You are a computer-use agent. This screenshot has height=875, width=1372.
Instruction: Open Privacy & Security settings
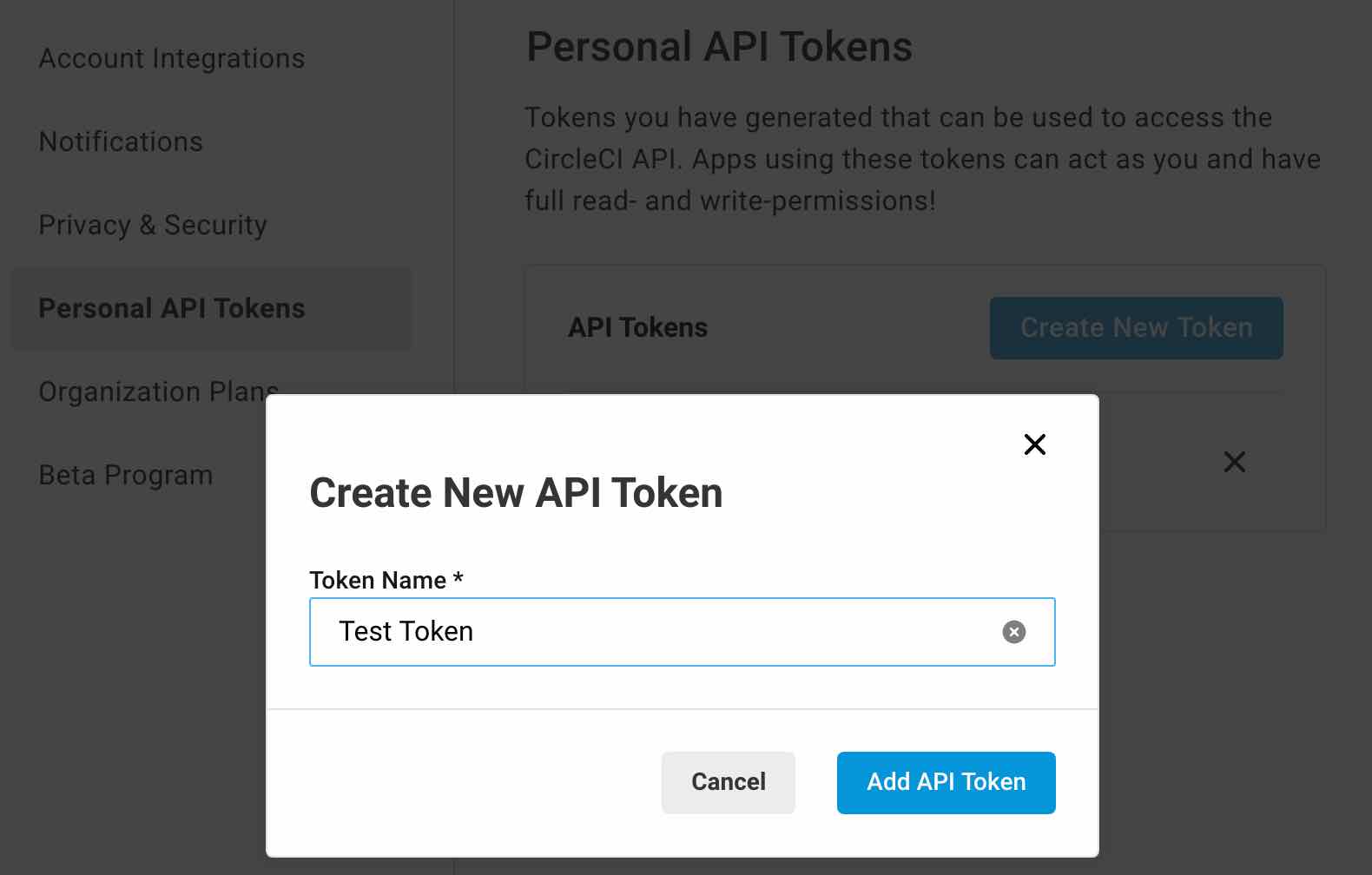pos(153,224)
